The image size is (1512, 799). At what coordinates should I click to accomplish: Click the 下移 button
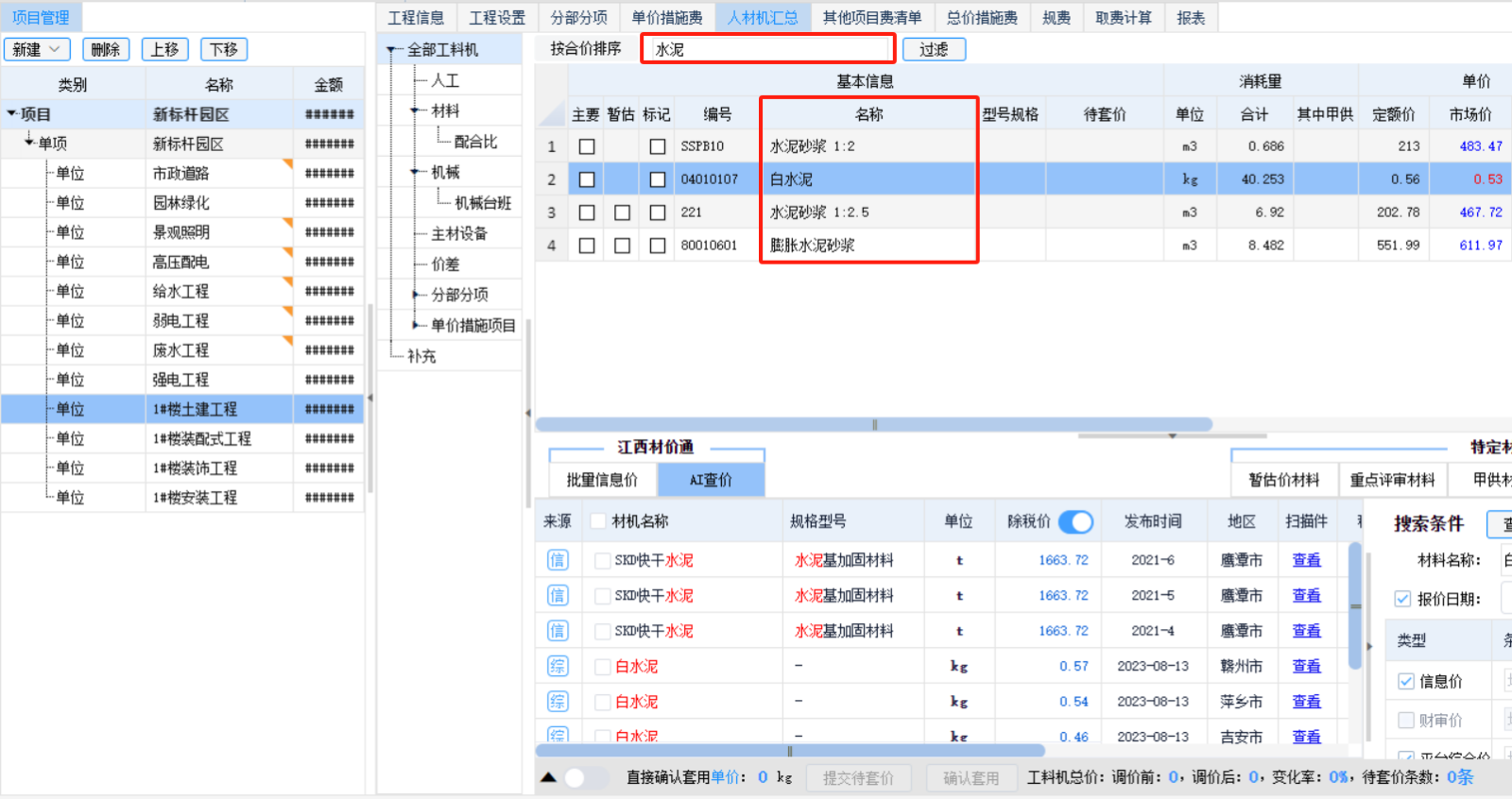point(224,49)
